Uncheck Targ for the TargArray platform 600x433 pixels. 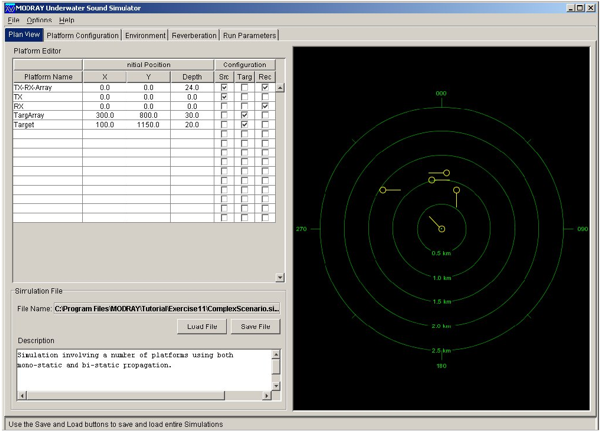coord(245,115)
